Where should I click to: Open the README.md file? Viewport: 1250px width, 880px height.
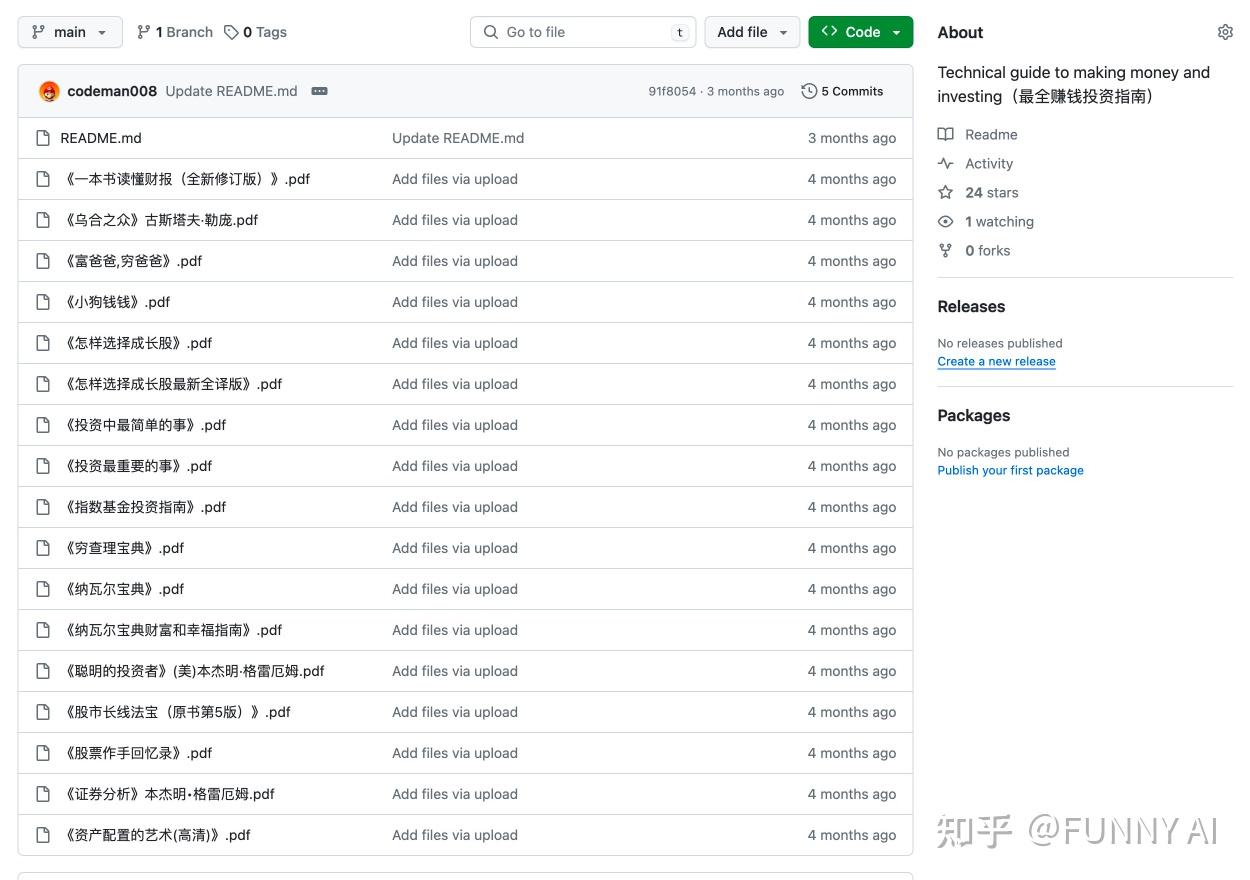click(x=101, y=138)
